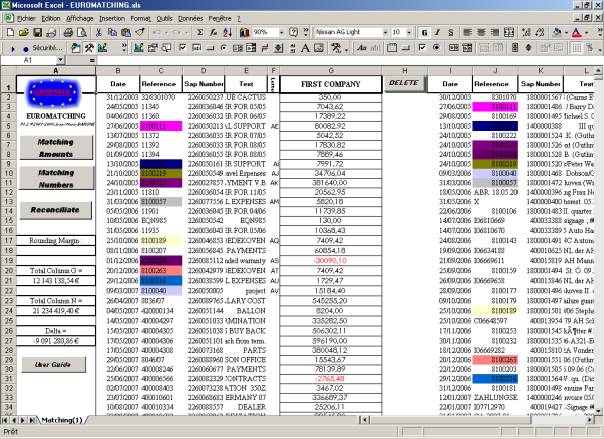Click the Copy icon
The height and width of the screenshot is (439, 604).
tap(112, 32)
